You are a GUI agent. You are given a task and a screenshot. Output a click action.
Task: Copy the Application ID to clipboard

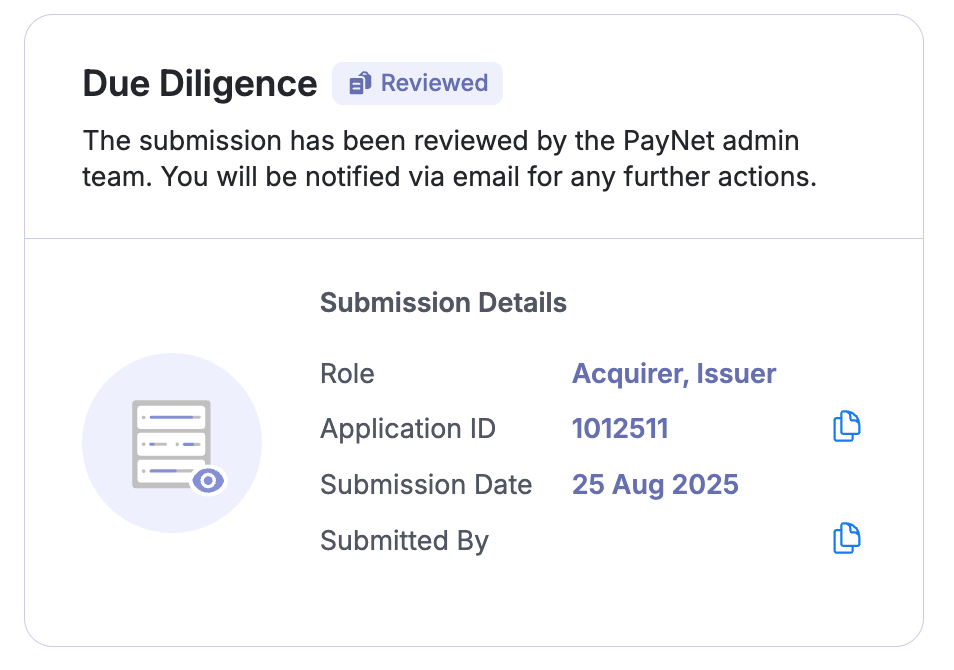pos(846,426)
